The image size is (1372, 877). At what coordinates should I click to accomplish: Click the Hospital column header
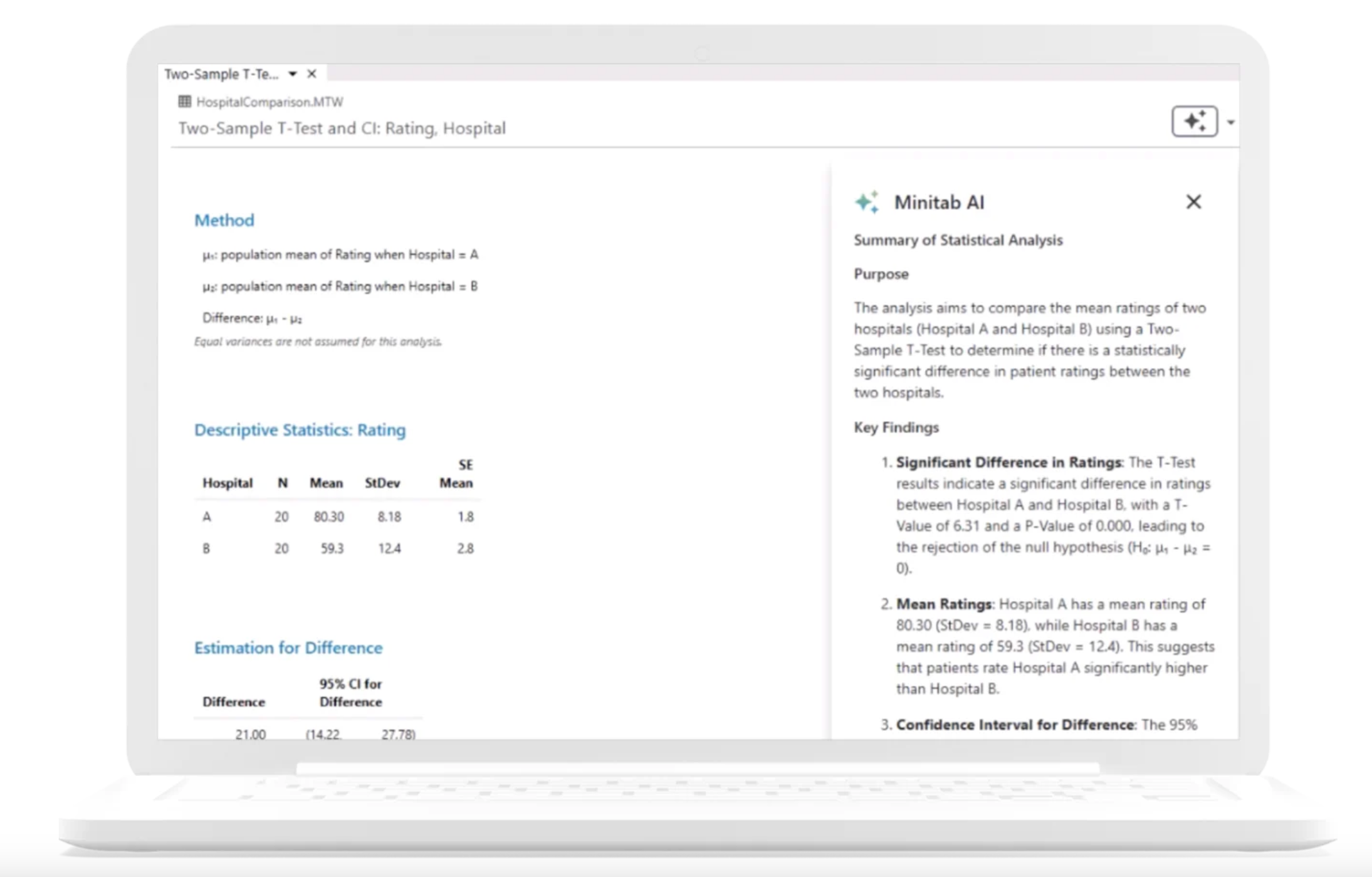point(227,483)
